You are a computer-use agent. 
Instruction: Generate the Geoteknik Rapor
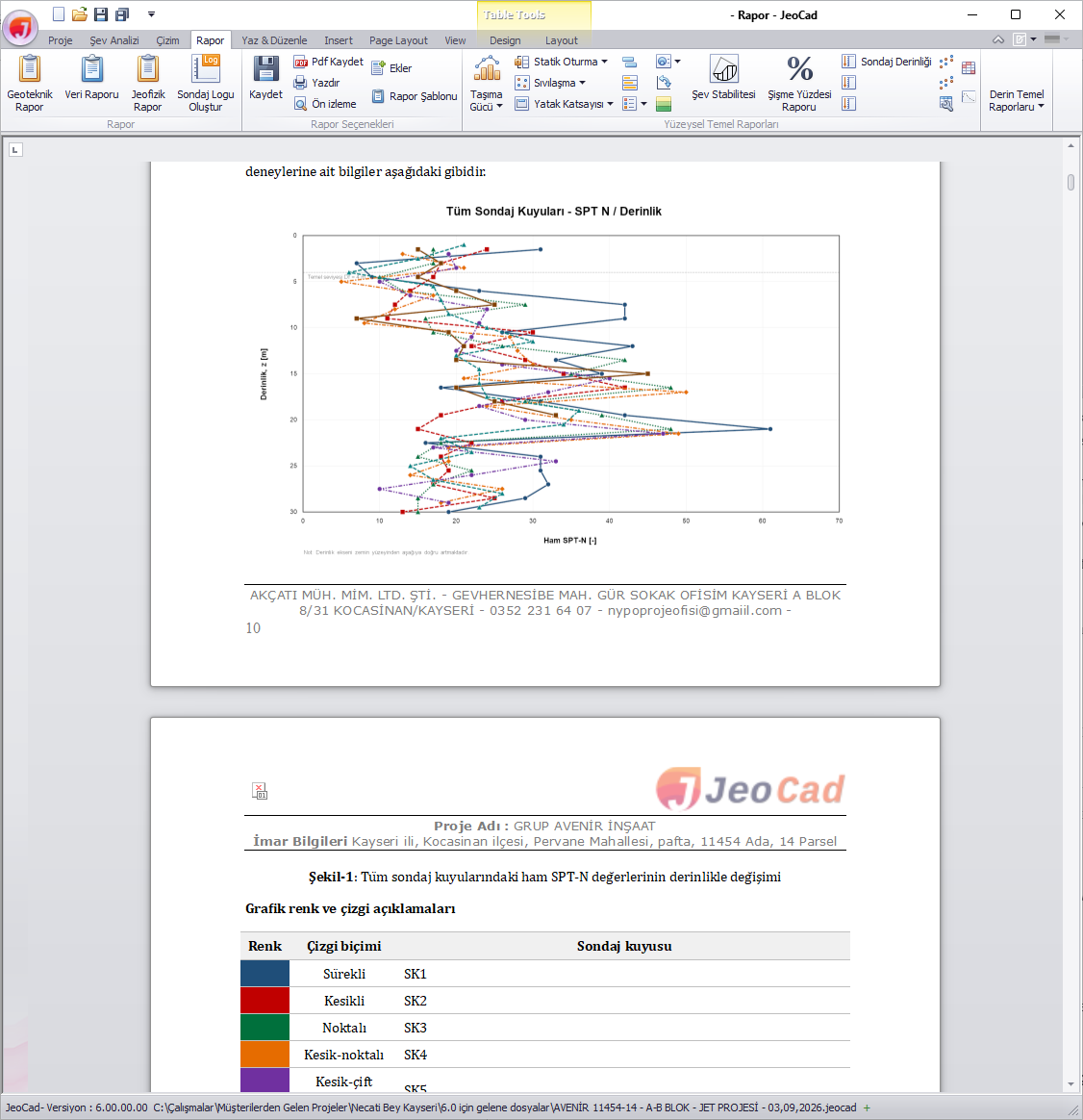(29, 84)
